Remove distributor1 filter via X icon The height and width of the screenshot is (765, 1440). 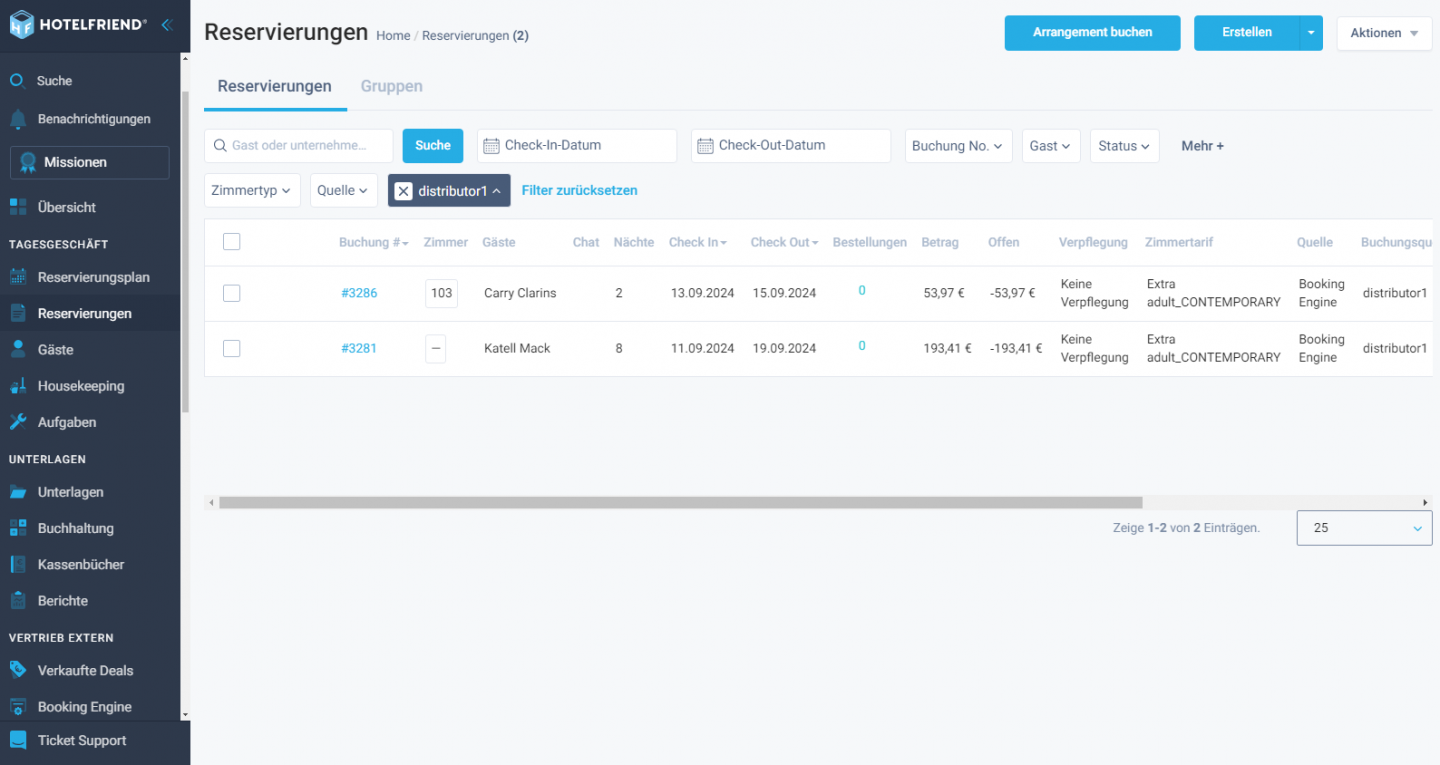point(403,191)
